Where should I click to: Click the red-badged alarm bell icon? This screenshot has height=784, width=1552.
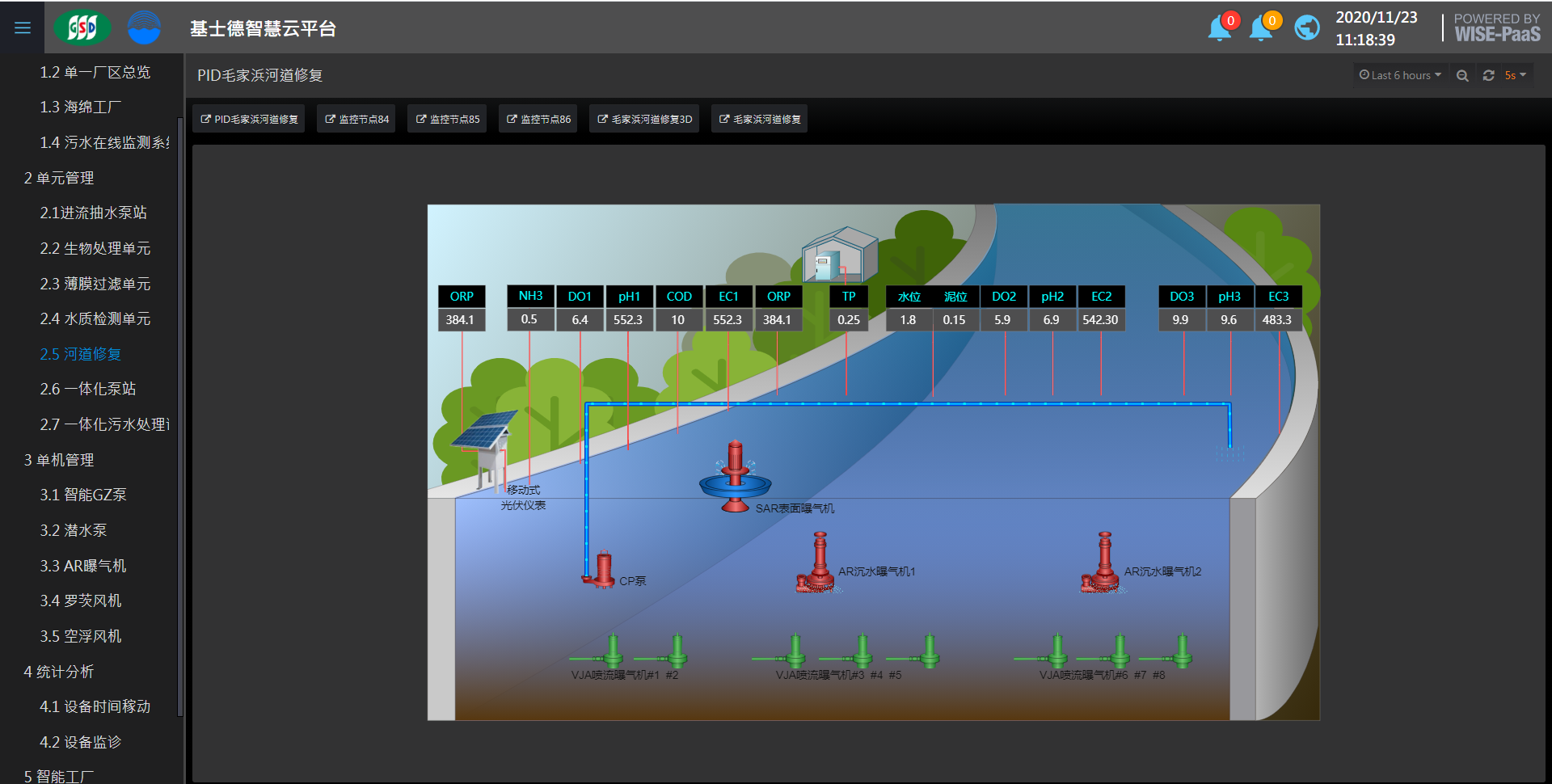[1220, 28]
